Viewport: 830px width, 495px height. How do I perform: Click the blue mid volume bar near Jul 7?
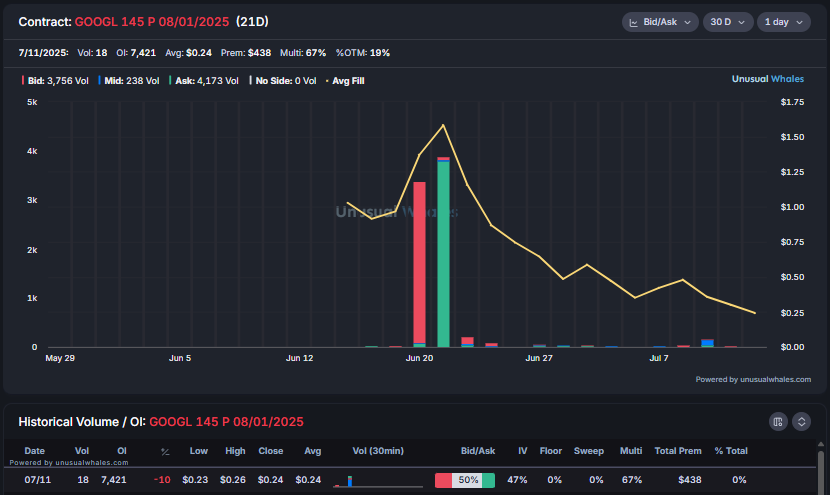(x=707, y=343)
